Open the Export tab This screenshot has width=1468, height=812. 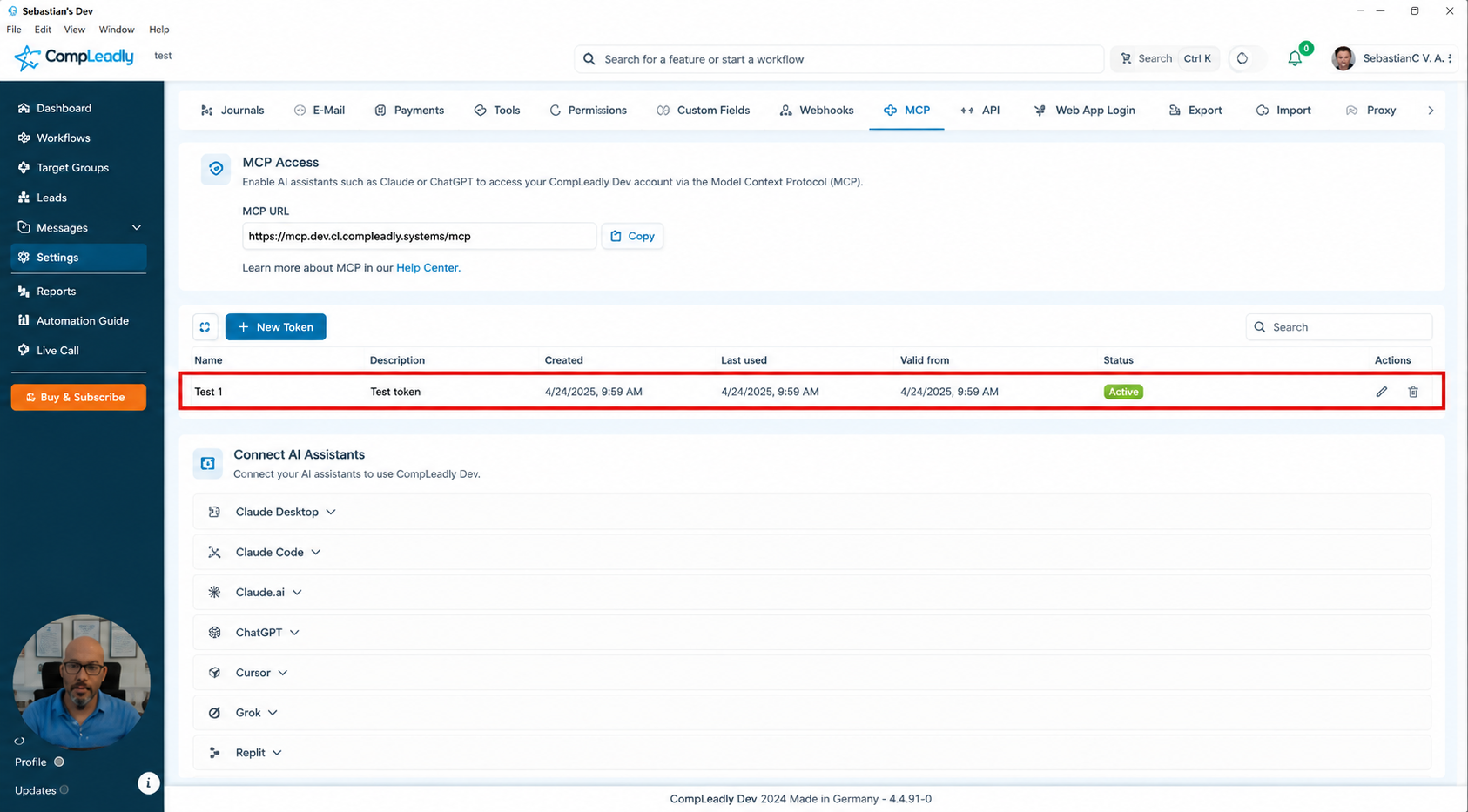[x=1195, y=111]
